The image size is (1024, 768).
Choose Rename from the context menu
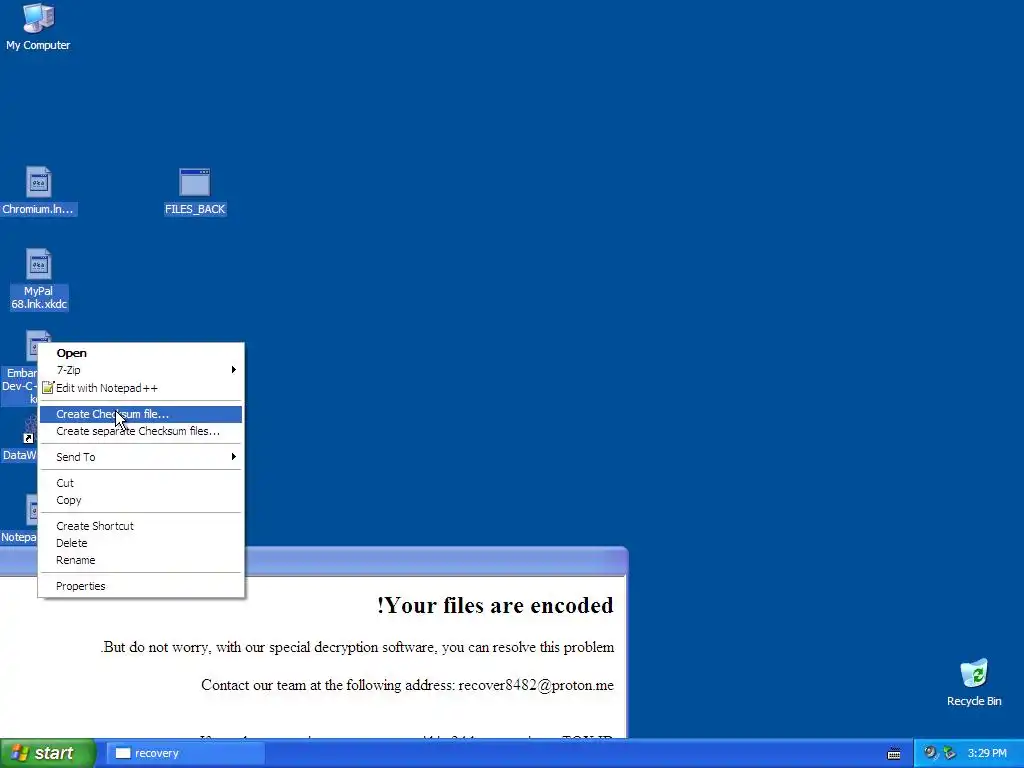[141, 560]
